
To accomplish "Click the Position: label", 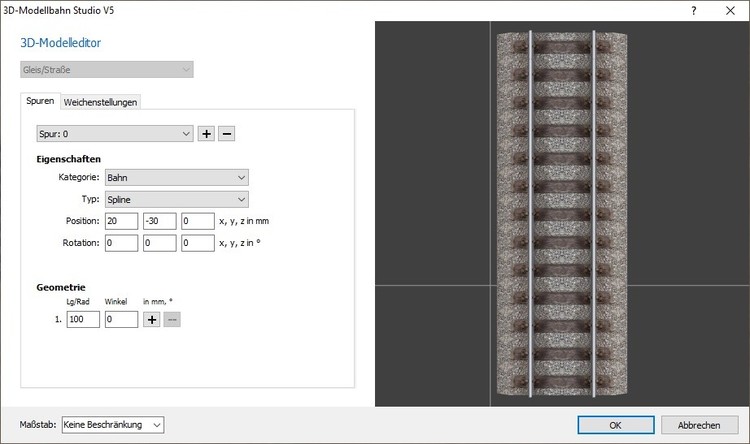I will point(83,221).
